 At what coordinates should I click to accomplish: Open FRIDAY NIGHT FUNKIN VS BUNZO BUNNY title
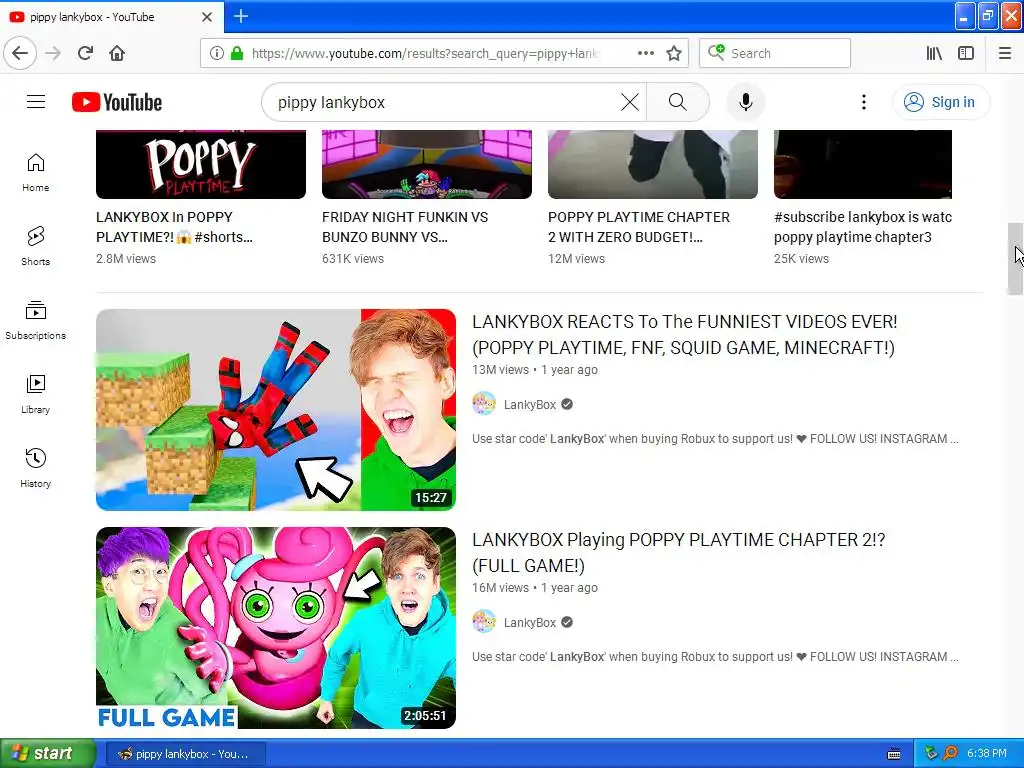[x=405, y=227]
